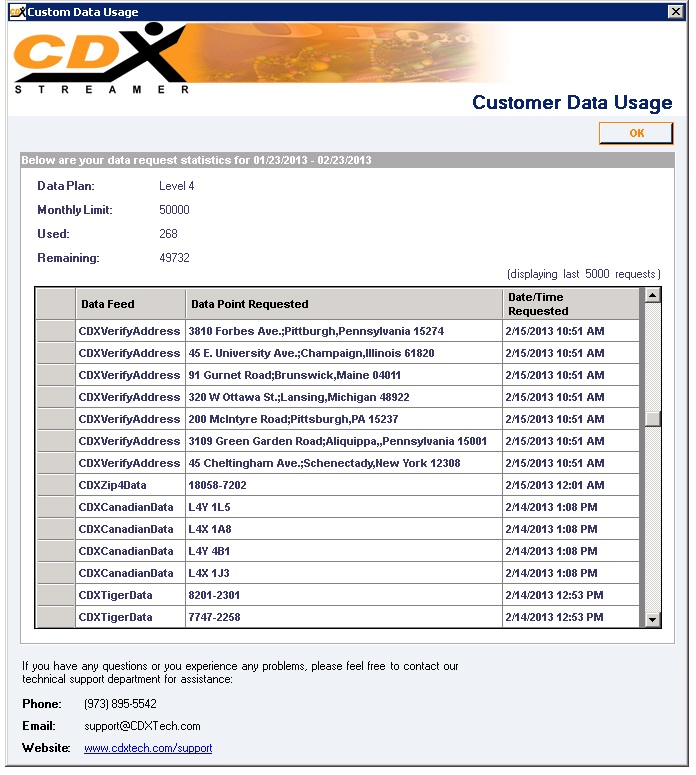This screenshot has width=696, height=775.
Task: Select the L4Y 1L5 postal code cell
Action: (344, 507)
